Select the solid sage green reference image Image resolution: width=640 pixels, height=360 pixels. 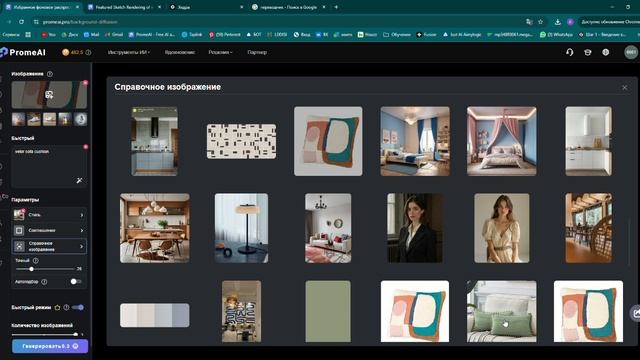pos(328,311)
